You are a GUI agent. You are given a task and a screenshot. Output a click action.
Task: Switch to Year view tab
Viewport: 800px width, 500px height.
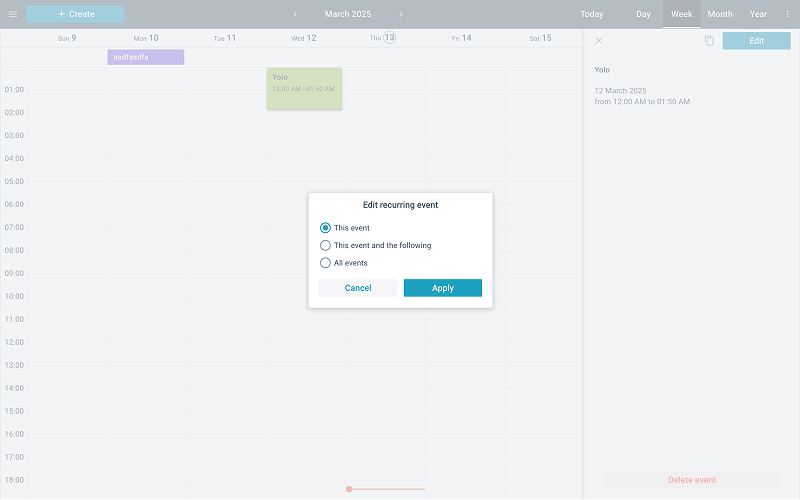(x=758, y=14)
